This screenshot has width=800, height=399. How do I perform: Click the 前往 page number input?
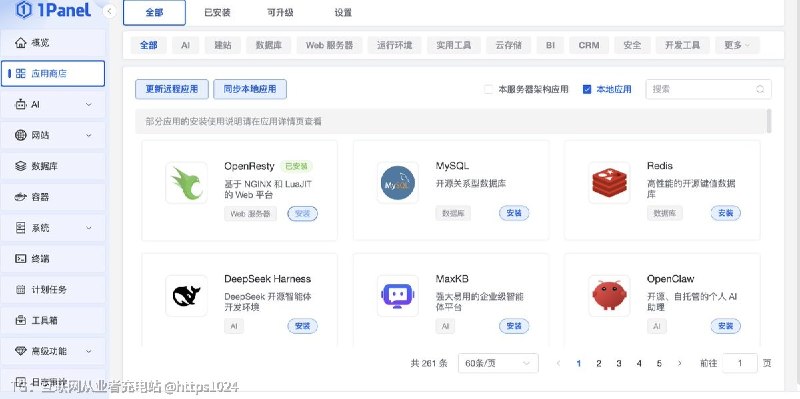(740, 363)
